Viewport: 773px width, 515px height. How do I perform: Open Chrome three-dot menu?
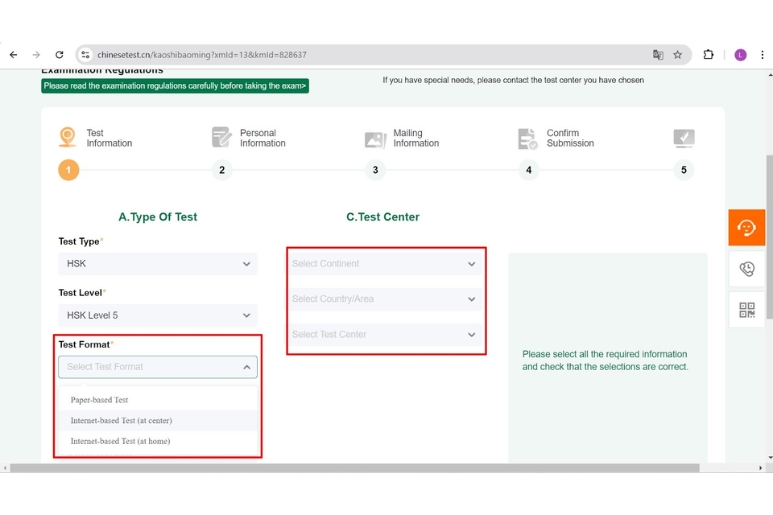(x=762, y=55)
